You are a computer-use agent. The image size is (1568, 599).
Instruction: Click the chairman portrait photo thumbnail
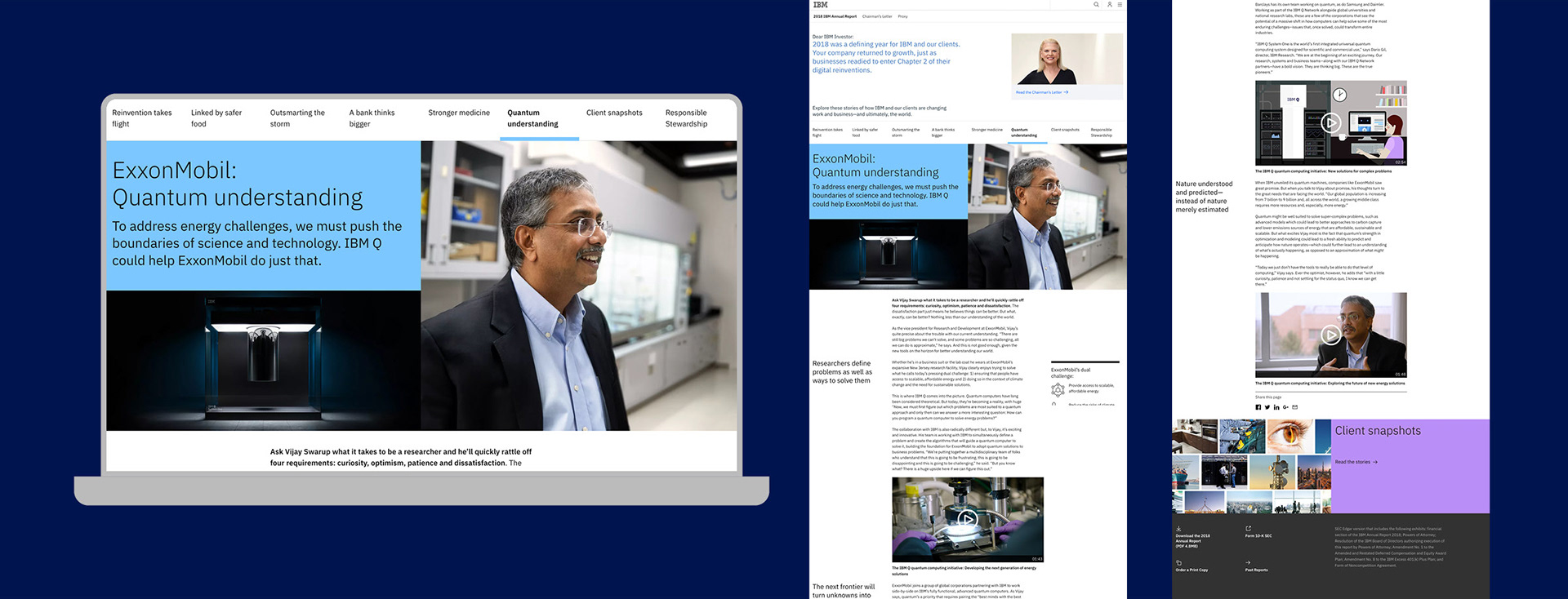click(1067, 59)
